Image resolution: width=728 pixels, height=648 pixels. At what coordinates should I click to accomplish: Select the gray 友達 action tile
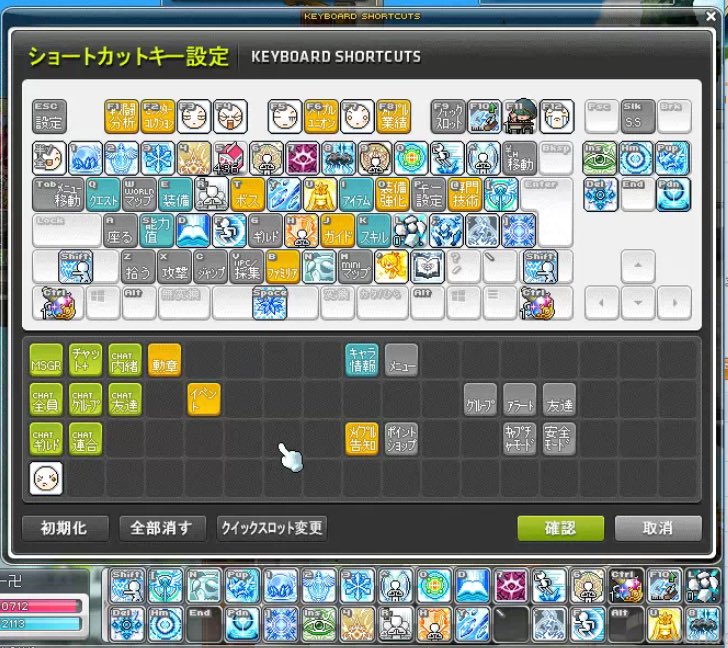[x=559, y=399]
